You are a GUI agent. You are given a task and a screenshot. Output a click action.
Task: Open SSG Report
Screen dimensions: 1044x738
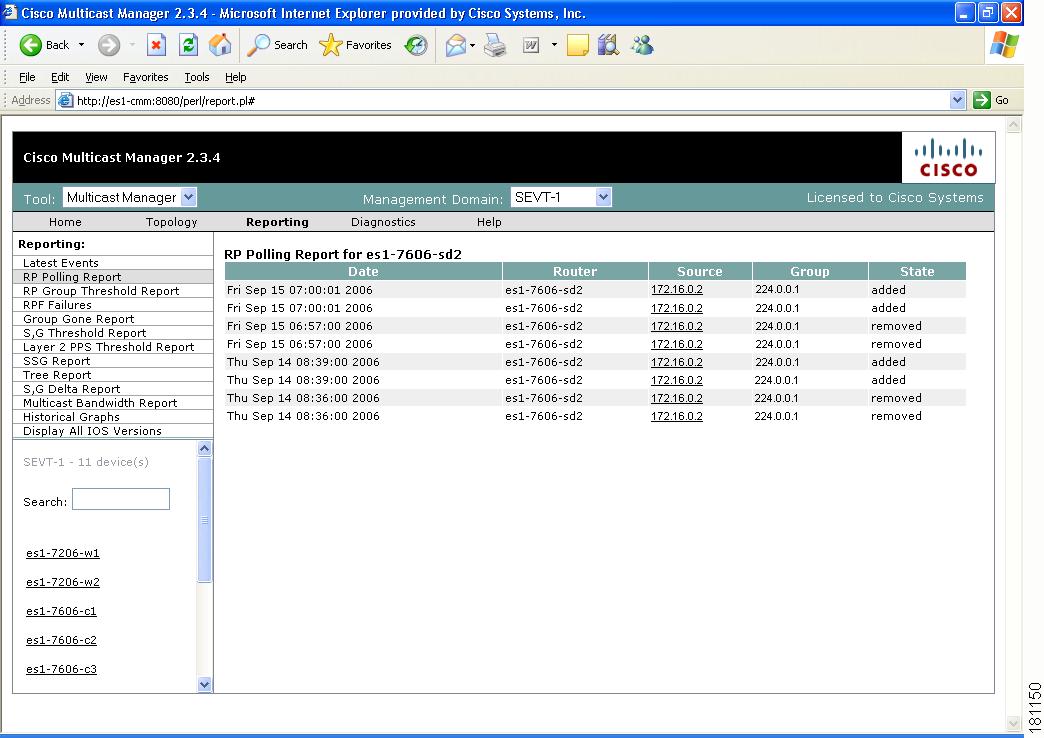[x=57, y=361]
